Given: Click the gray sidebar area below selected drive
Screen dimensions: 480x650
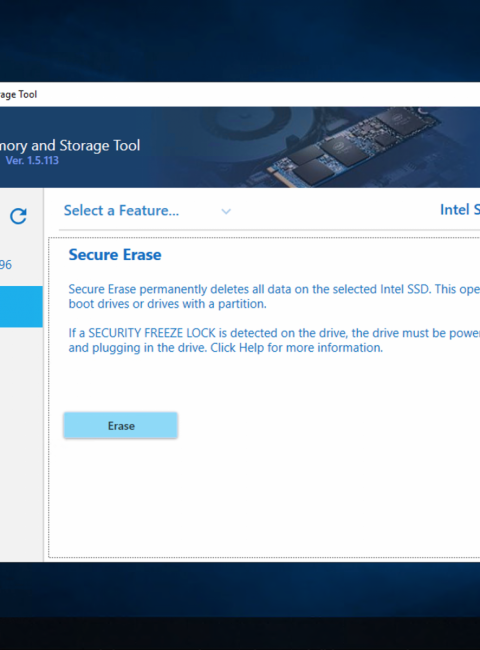Looking at the screenshot, I should 21,444.
